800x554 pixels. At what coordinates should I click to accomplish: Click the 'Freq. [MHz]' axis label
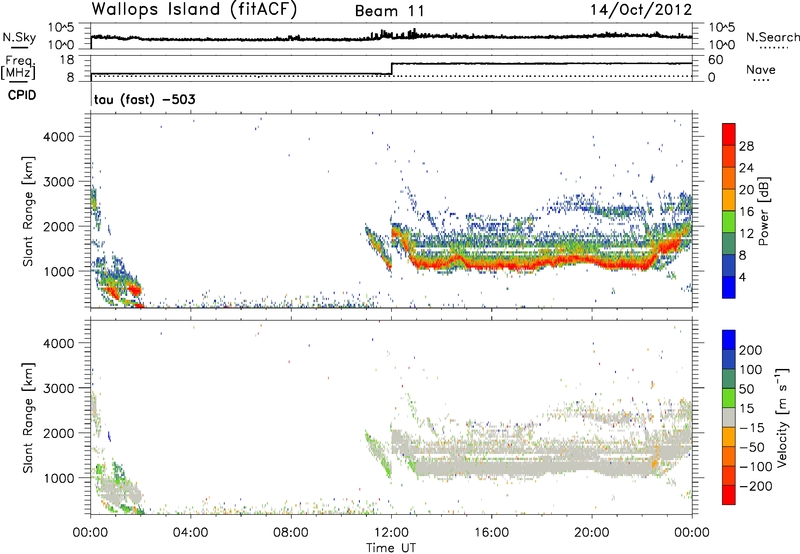[19, 67]
